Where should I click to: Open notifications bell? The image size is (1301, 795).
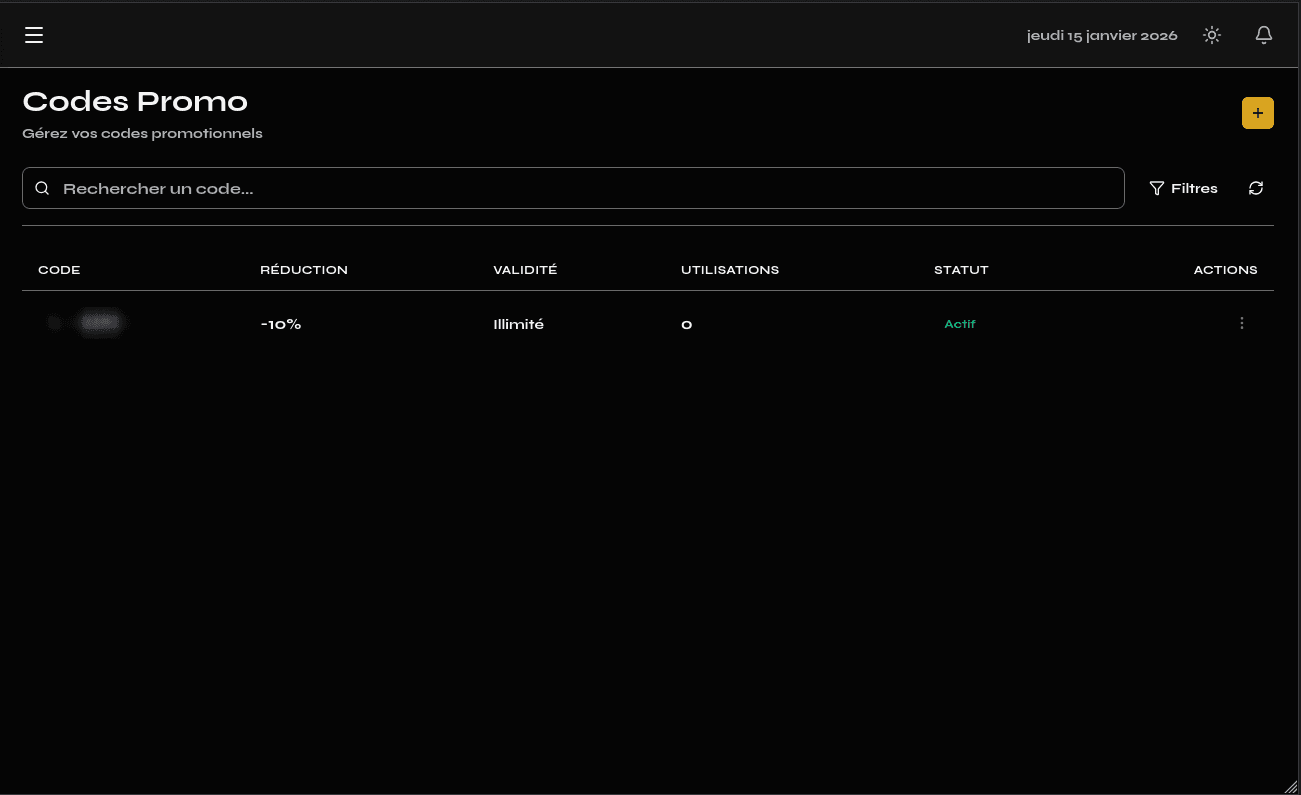click(1264, 36)
